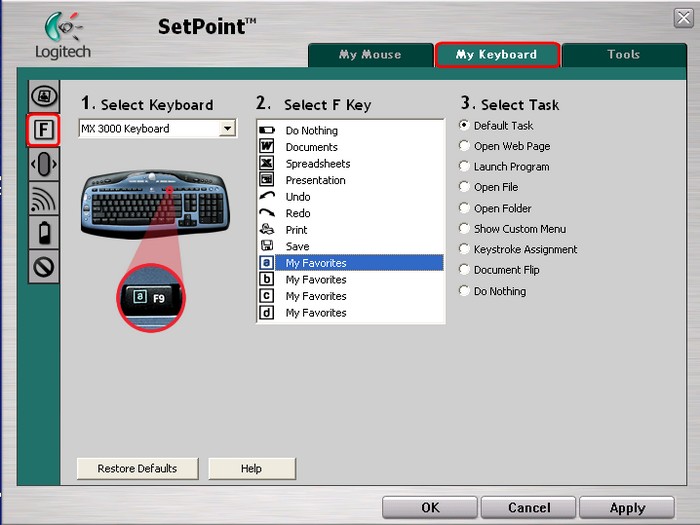Screen dimensions: 700x525
Task: Click the Documents W icon in F Key list
Action: pos(267,146)
